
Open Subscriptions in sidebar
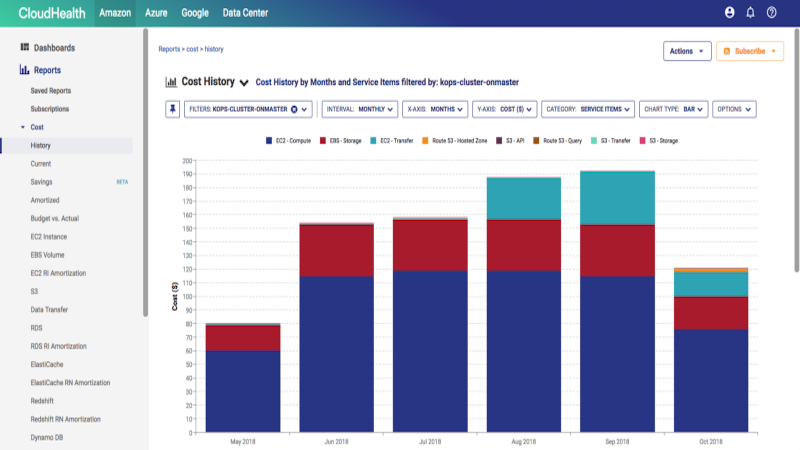49,109
